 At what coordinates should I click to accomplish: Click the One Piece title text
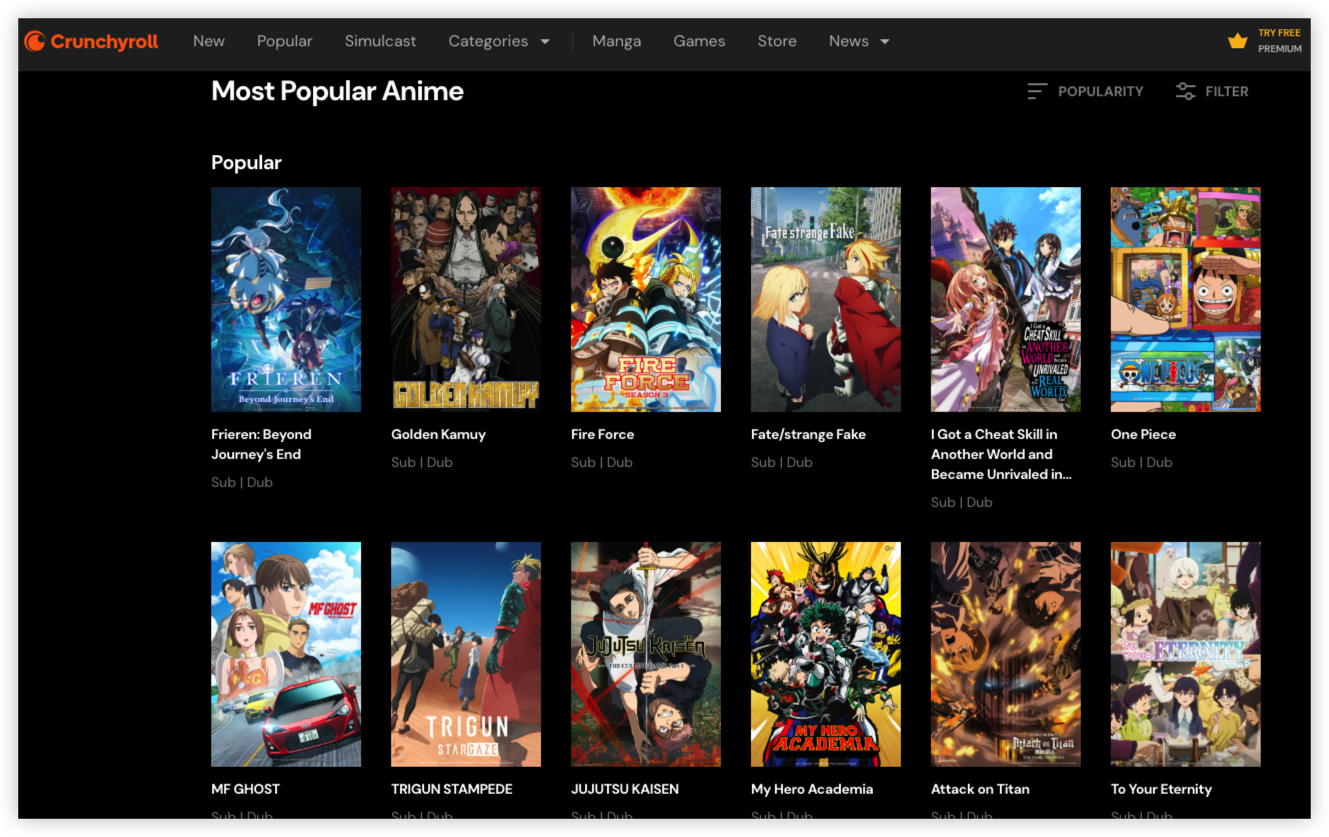click(1144, 434)
